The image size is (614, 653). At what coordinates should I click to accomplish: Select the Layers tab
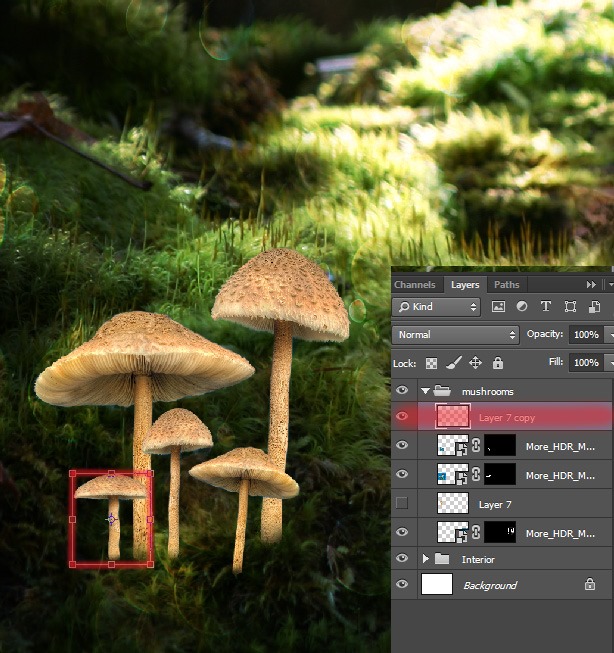(x=465, y=284)
